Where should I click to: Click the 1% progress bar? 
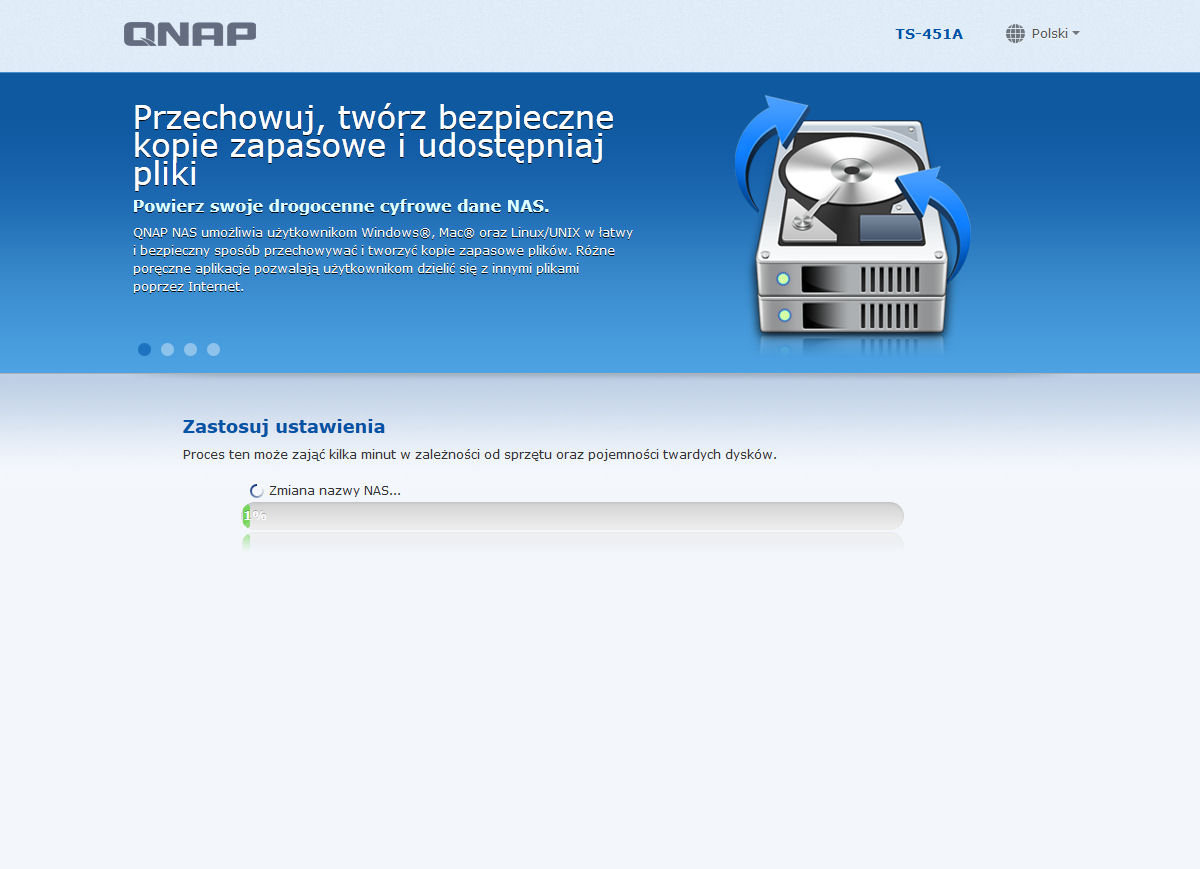(573, 516)
